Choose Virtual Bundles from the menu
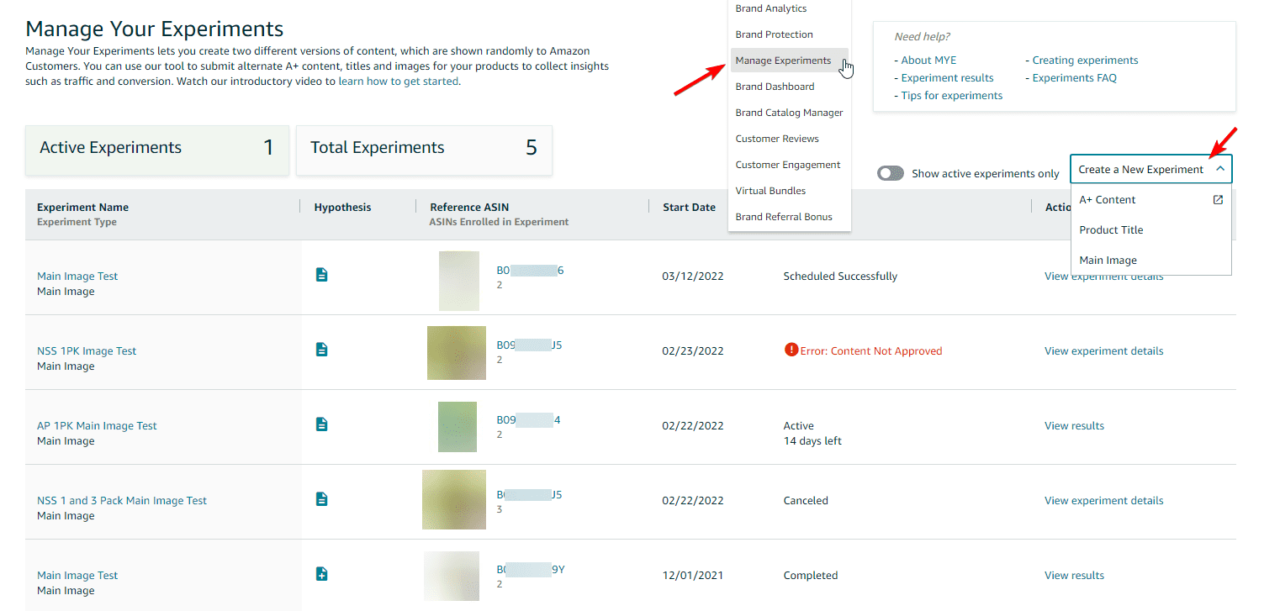The width and height of the screenshot is (1280, 611). coord(770,191)
